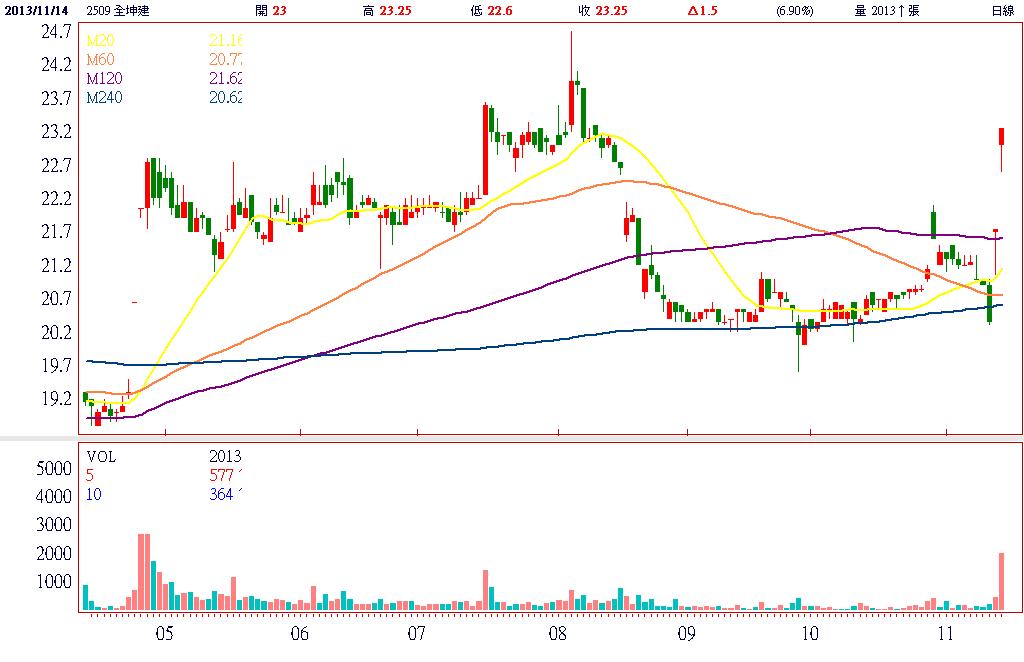Click the latest red candlestick near 23.2
This screenshot has width=1024, height=662.
tap(1001, 137)
